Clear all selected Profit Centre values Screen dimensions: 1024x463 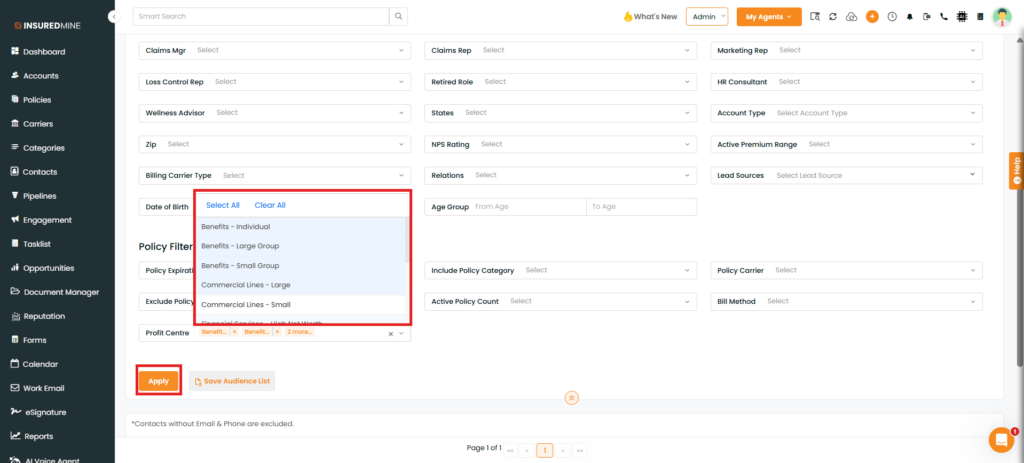pyautogui.click(x=390, y=333)
